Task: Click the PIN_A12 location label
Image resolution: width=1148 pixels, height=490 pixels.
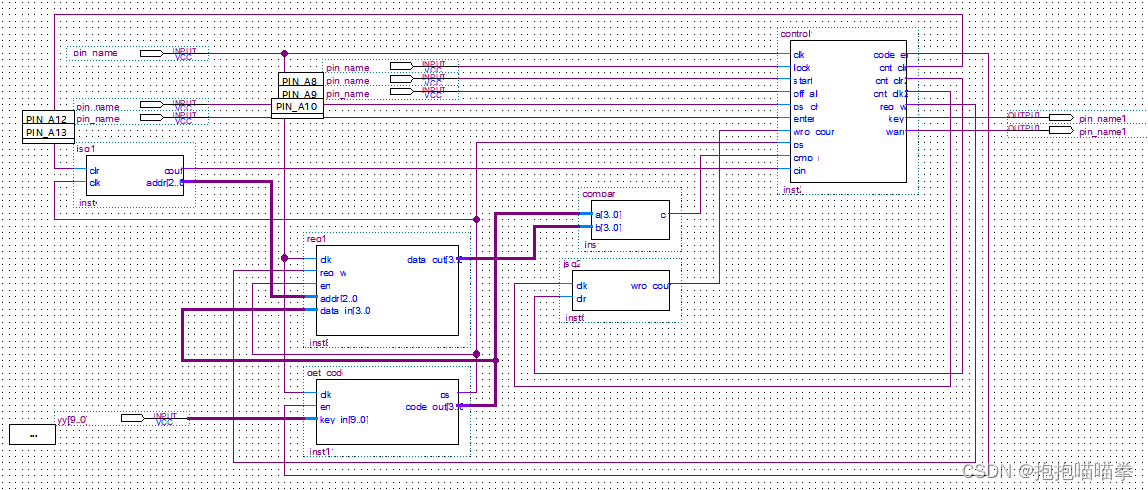Action: (48, 119)
